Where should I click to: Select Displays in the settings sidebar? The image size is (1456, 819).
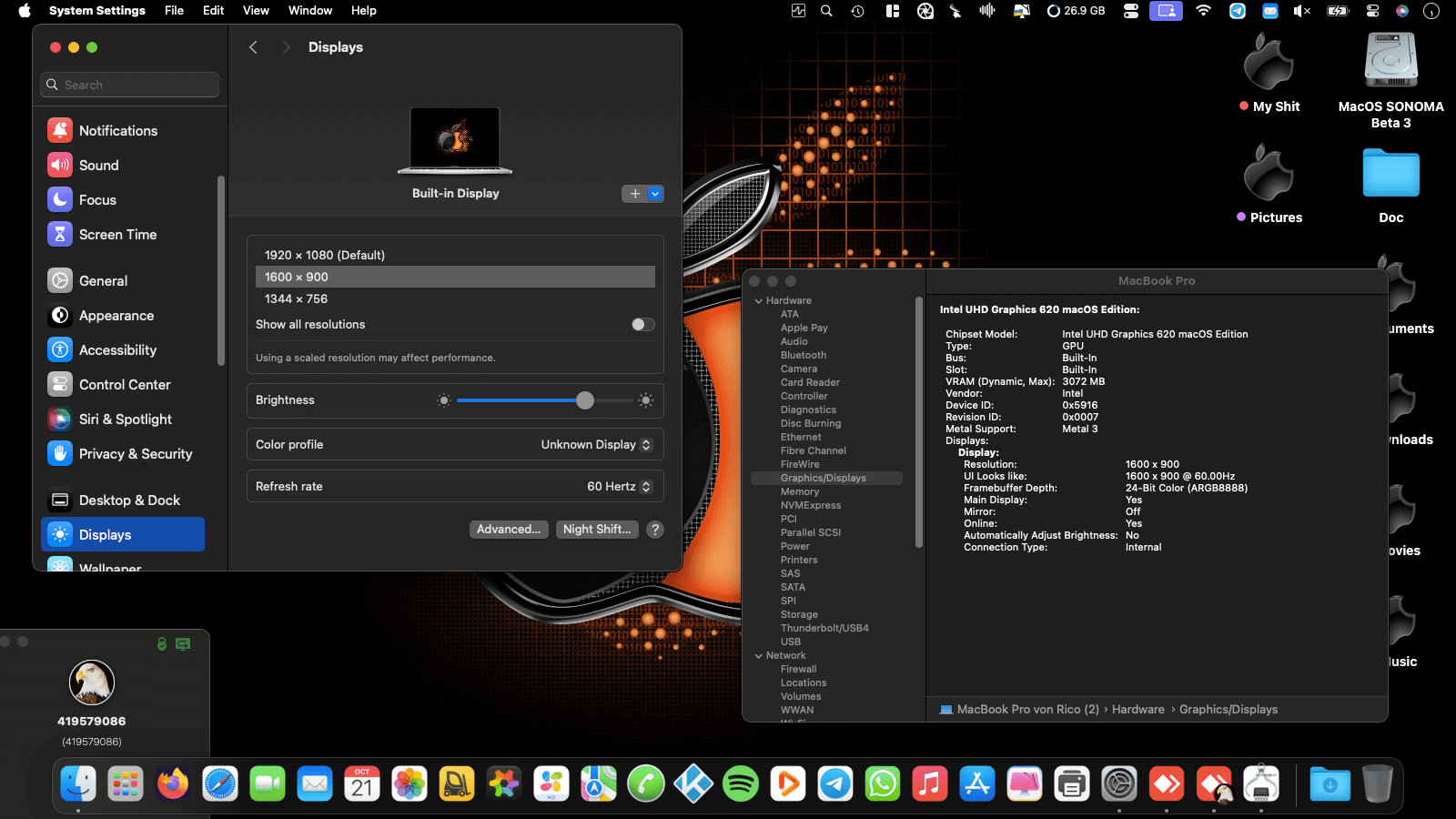(123, 535)
